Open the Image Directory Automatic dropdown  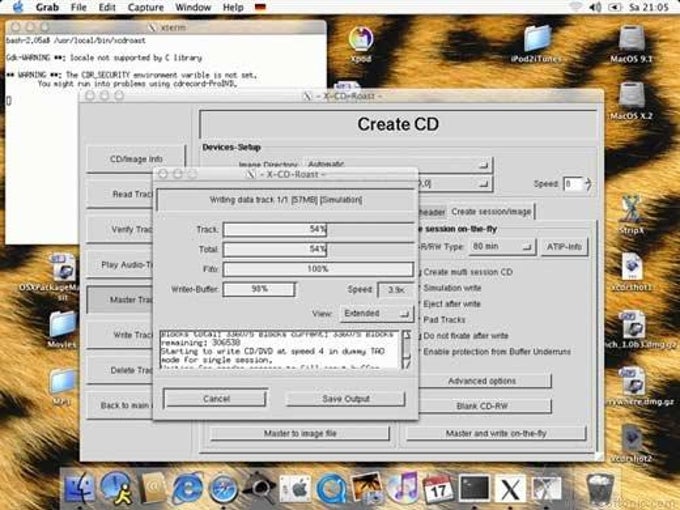coord(398,164)
